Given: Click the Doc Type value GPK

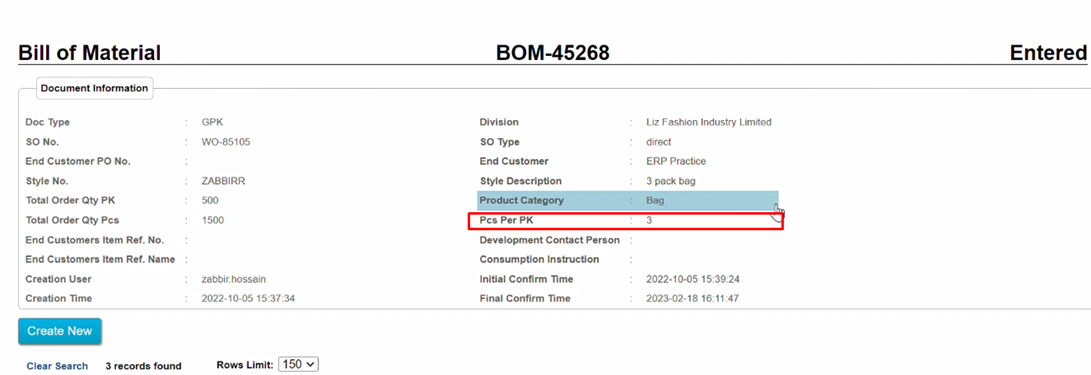Looking at the screenshot, I should tap(212, 122).
